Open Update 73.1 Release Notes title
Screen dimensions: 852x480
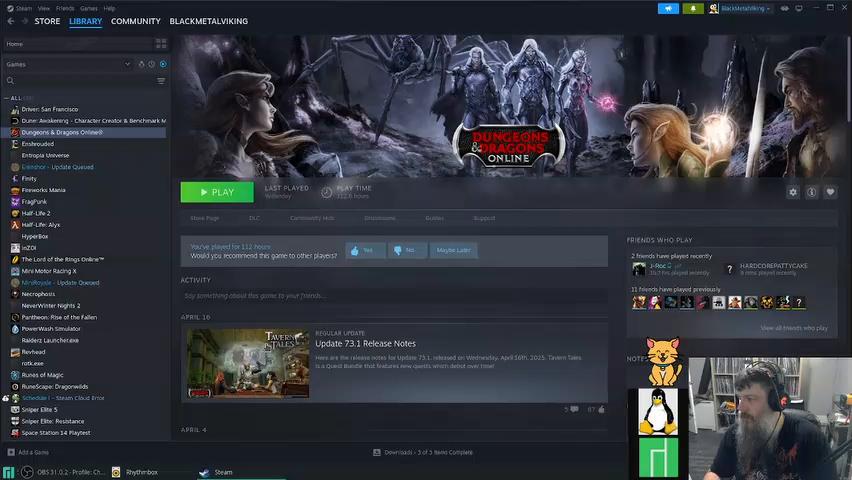pyautogui.click(x=365, y=344)
